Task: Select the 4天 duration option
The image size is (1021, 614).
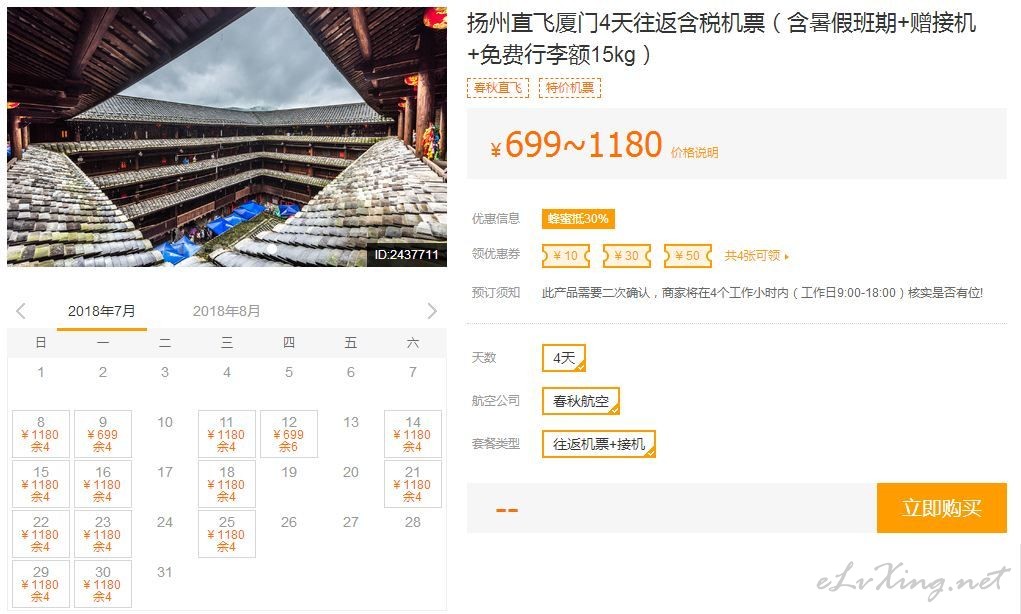Action: click(x=564, y=358)
